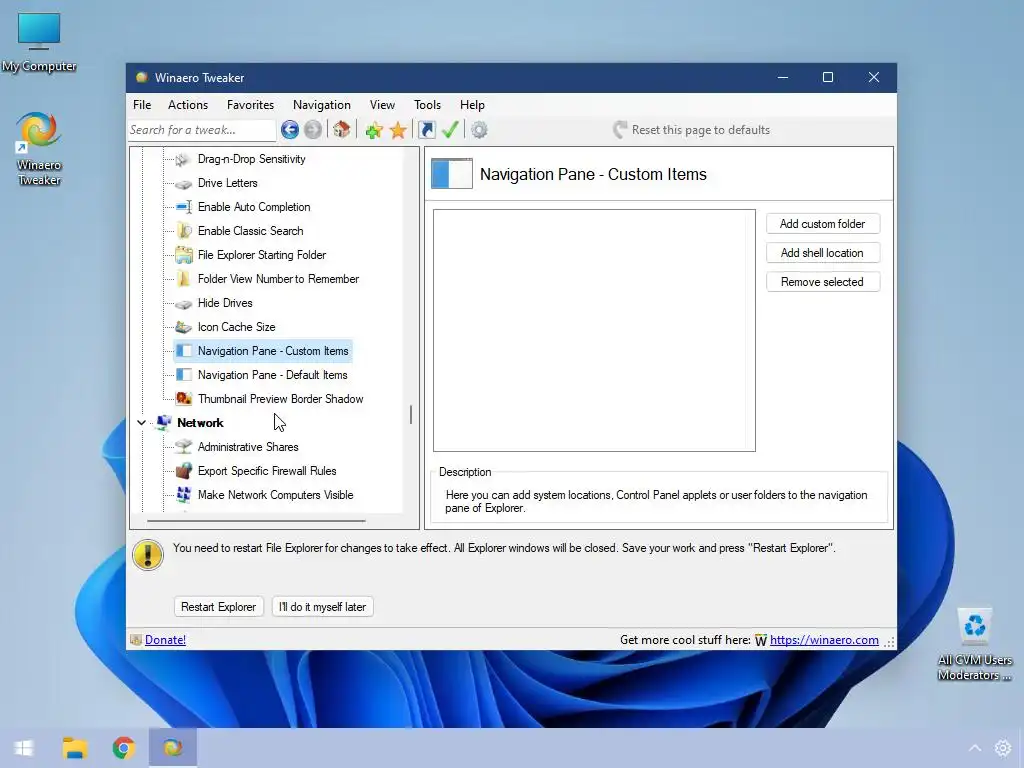Show hidden tray icons chevron
This screenshot has height=768, width=1024.
[975, 748]
